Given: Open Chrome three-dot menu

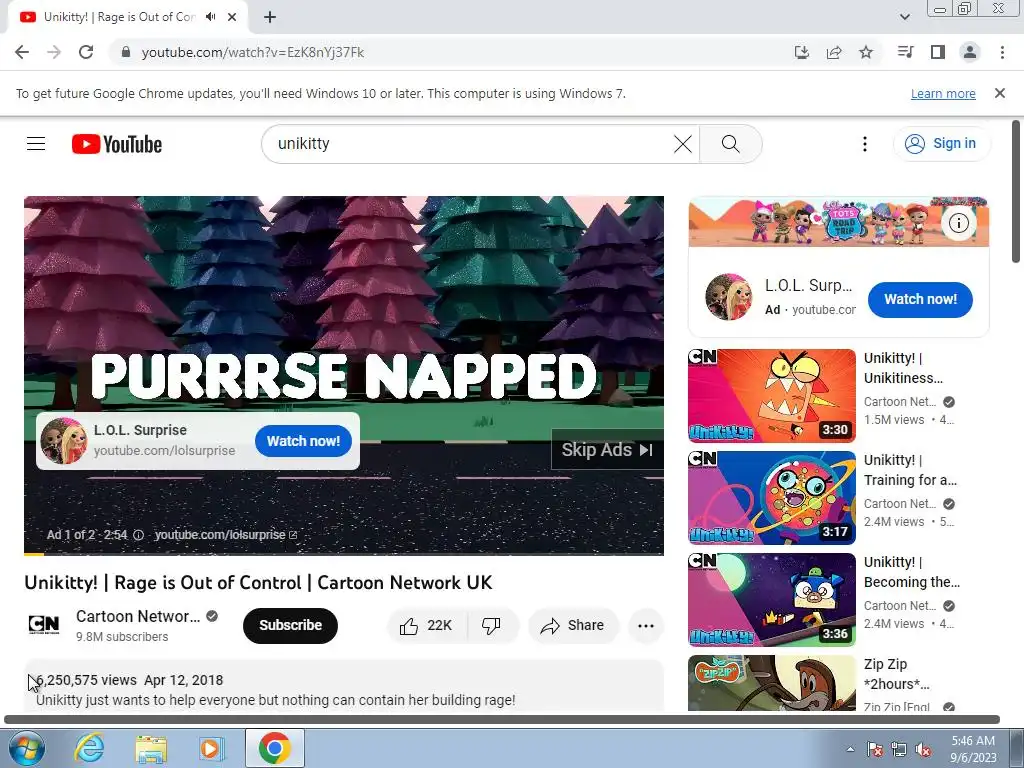Looking at the screenshot, I should tap(1002, 52).
